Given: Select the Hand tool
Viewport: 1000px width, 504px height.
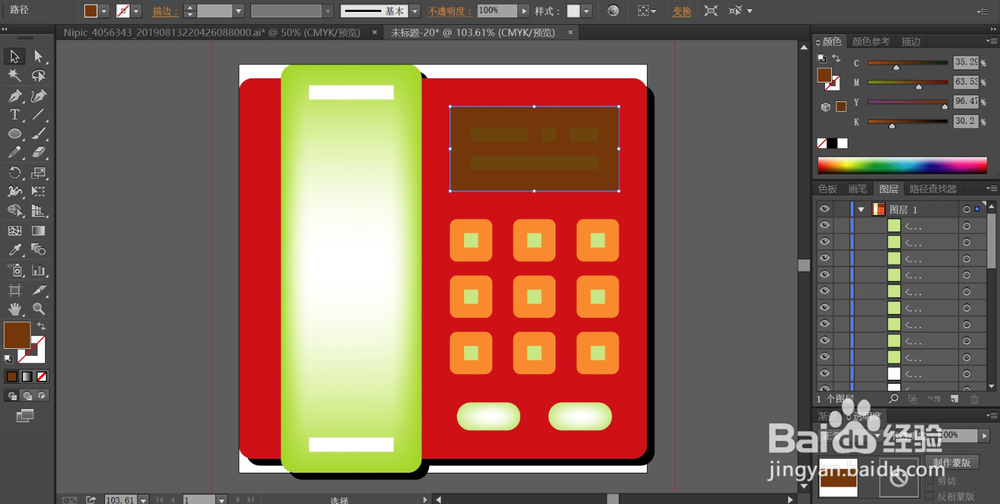Looking at the screenshot, I should 15,309.
